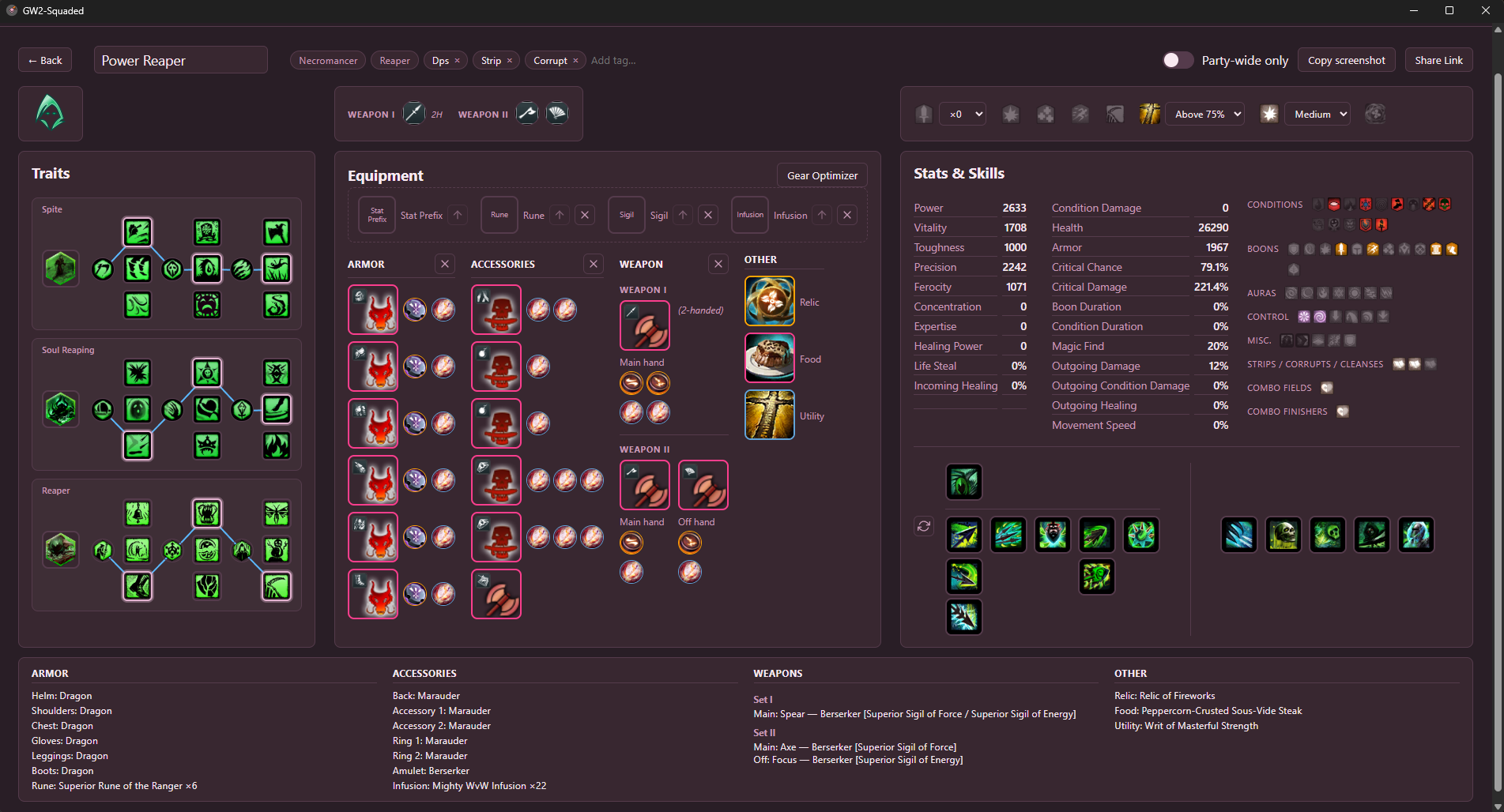Clear accessories with X button
Viewport: 1504px width, 812px height.
594,264
